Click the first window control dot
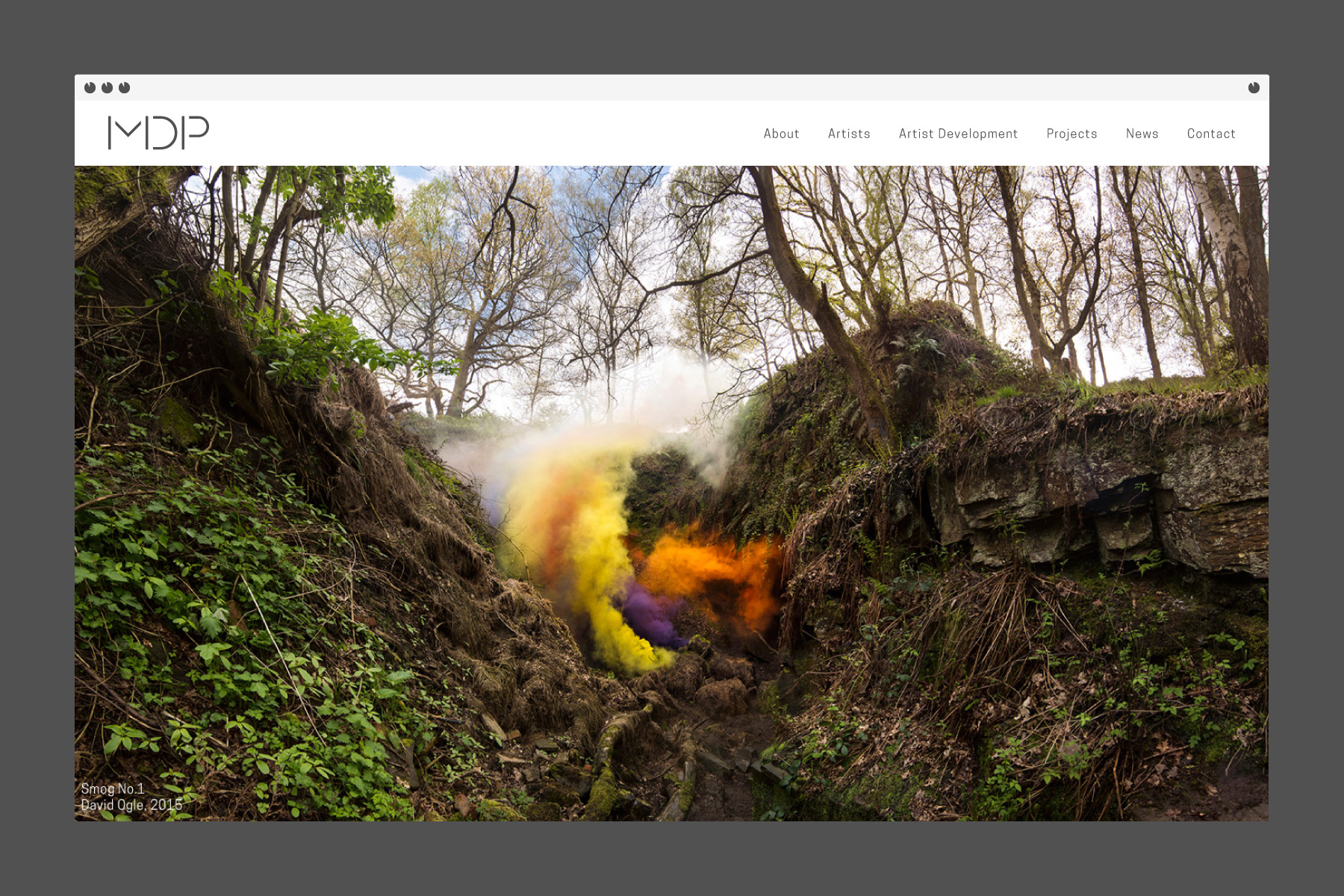 (90, 87)
